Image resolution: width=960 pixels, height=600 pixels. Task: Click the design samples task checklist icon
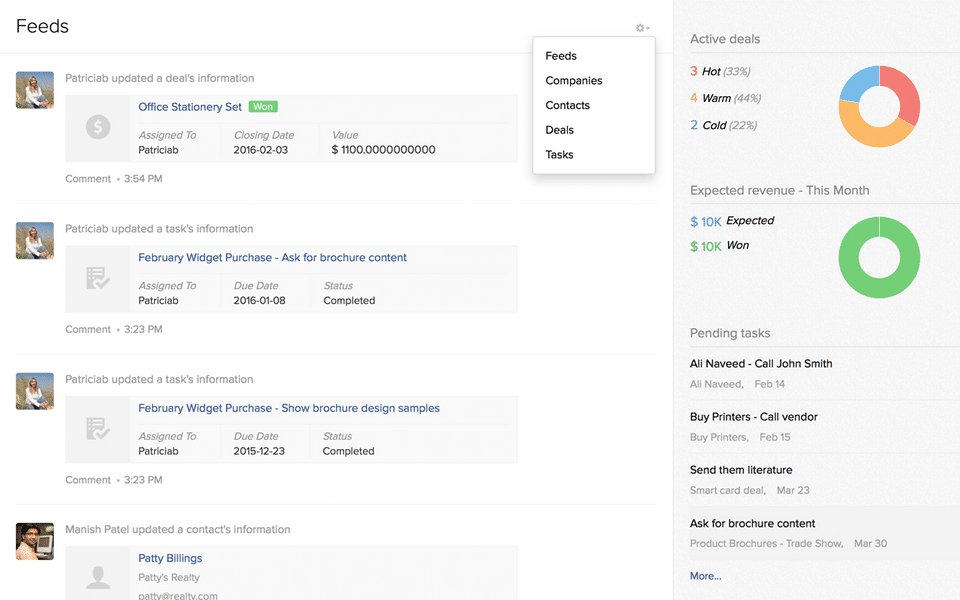click(98, 429)
